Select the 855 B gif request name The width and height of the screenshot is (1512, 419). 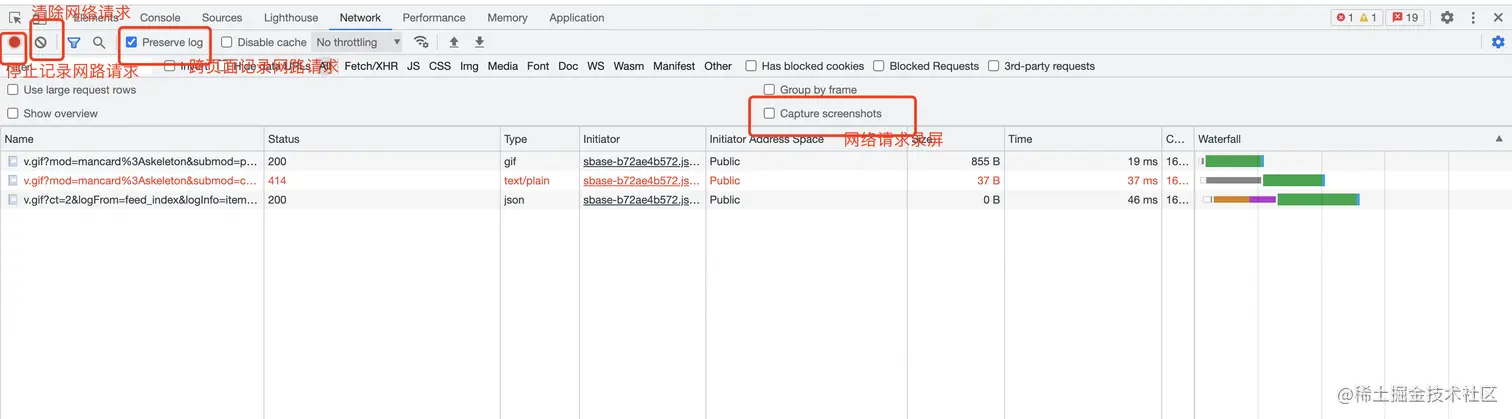tap(140, 161)
